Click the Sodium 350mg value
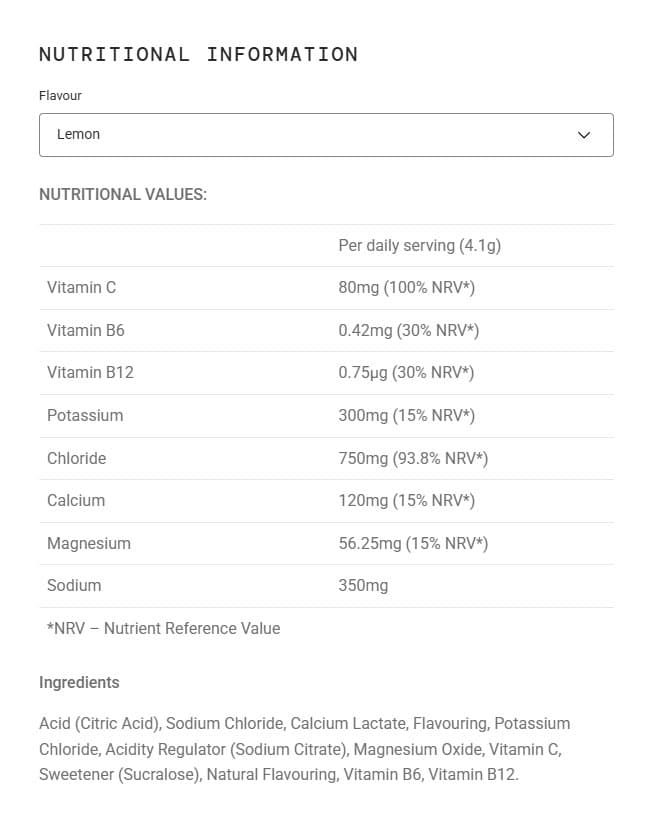This screenshot has height=828, width=651. [363, 586]
